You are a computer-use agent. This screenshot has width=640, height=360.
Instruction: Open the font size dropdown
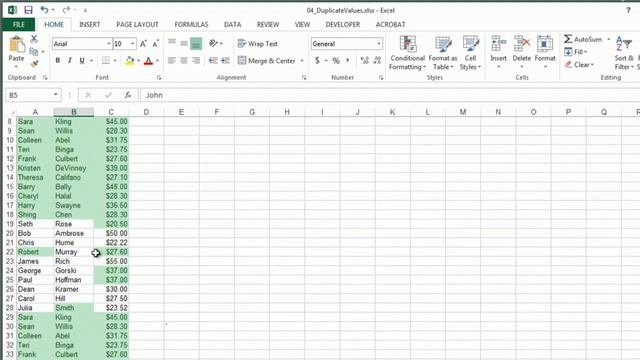pyautogui.click(x=133, y=43)
